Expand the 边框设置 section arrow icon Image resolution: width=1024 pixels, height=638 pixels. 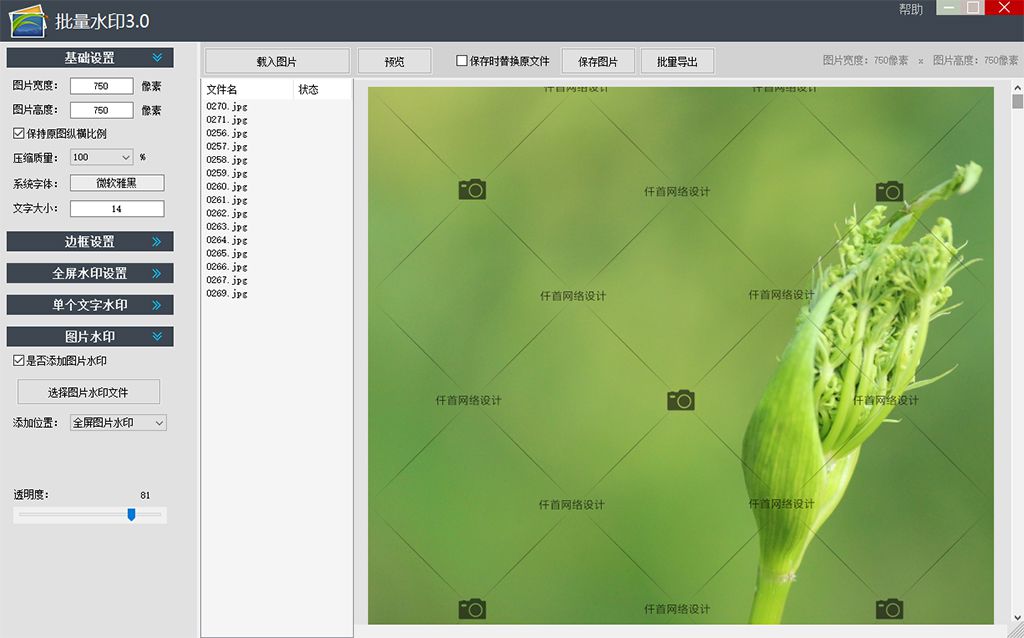click(x=157, y=242)
